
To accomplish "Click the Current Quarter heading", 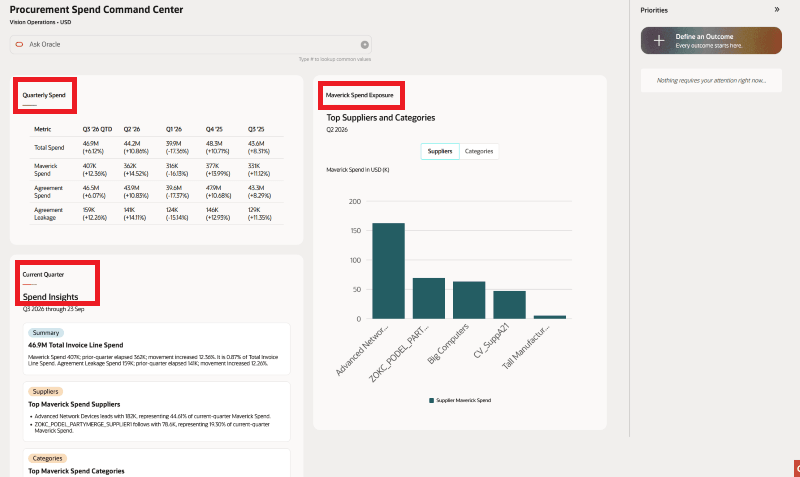I will click(43, 274).
